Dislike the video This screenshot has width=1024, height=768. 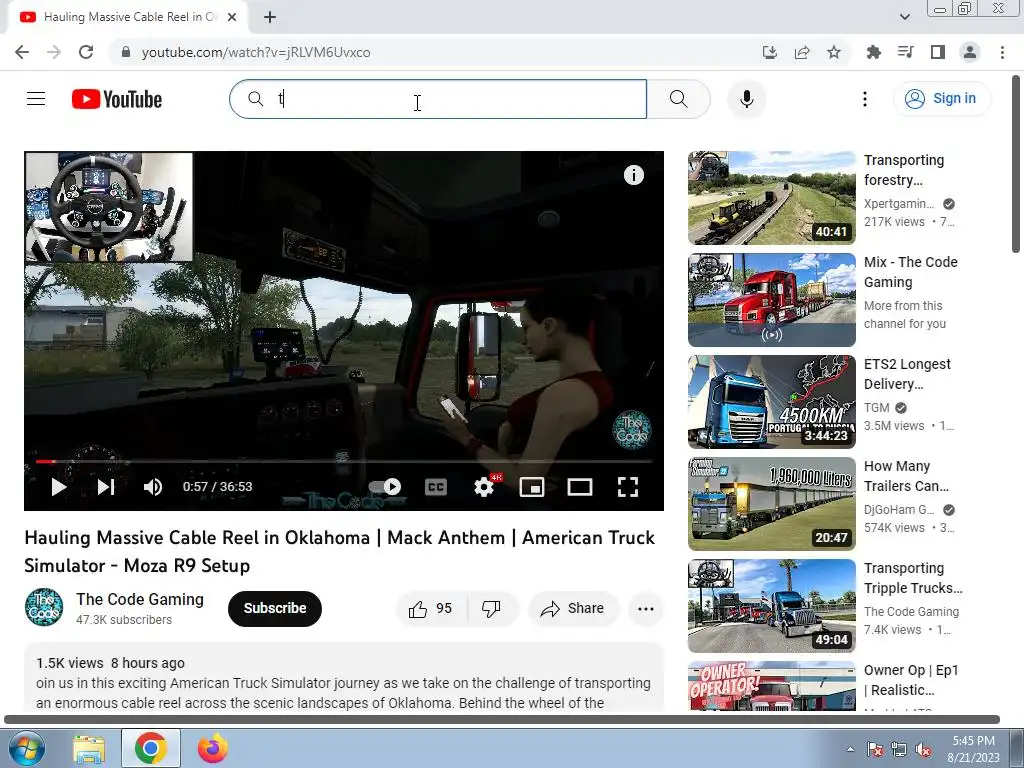[491, 609]
